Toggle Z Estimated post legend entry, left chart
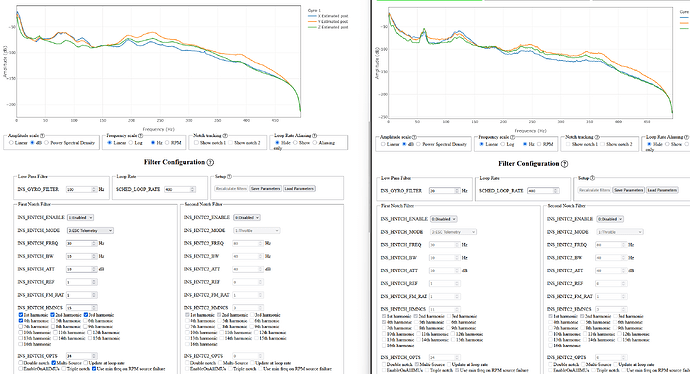 pos(328,27)
